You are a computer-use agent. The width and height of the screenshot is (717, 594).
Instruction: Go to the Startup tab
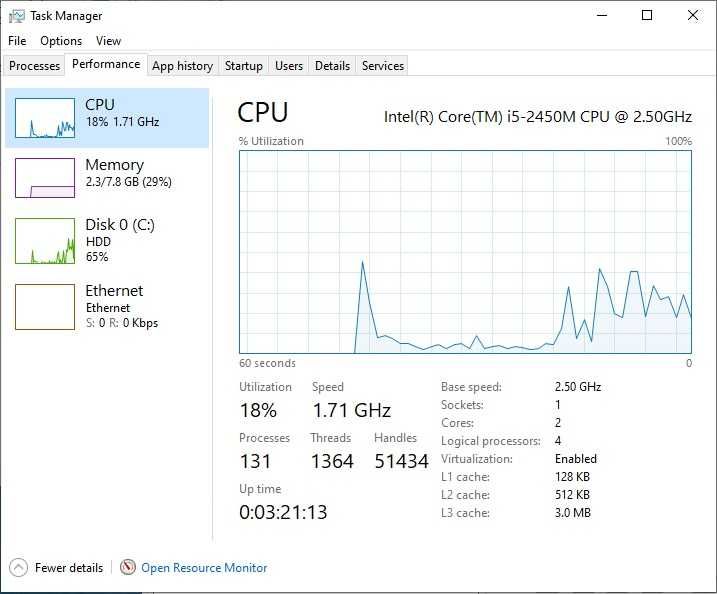point(243,66)
